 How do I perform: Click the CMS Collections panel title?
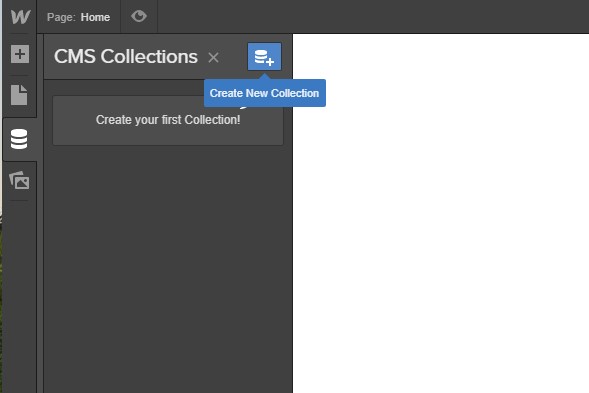click(126, 57)
